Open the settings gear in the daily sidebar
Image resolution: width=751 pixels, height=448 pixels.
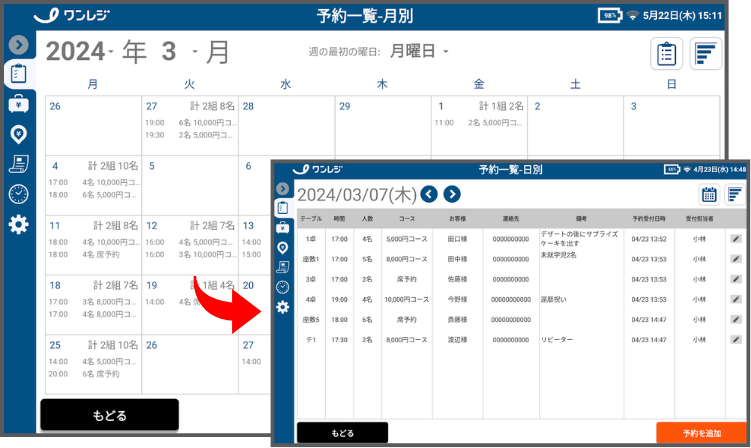tap(283, 307)
